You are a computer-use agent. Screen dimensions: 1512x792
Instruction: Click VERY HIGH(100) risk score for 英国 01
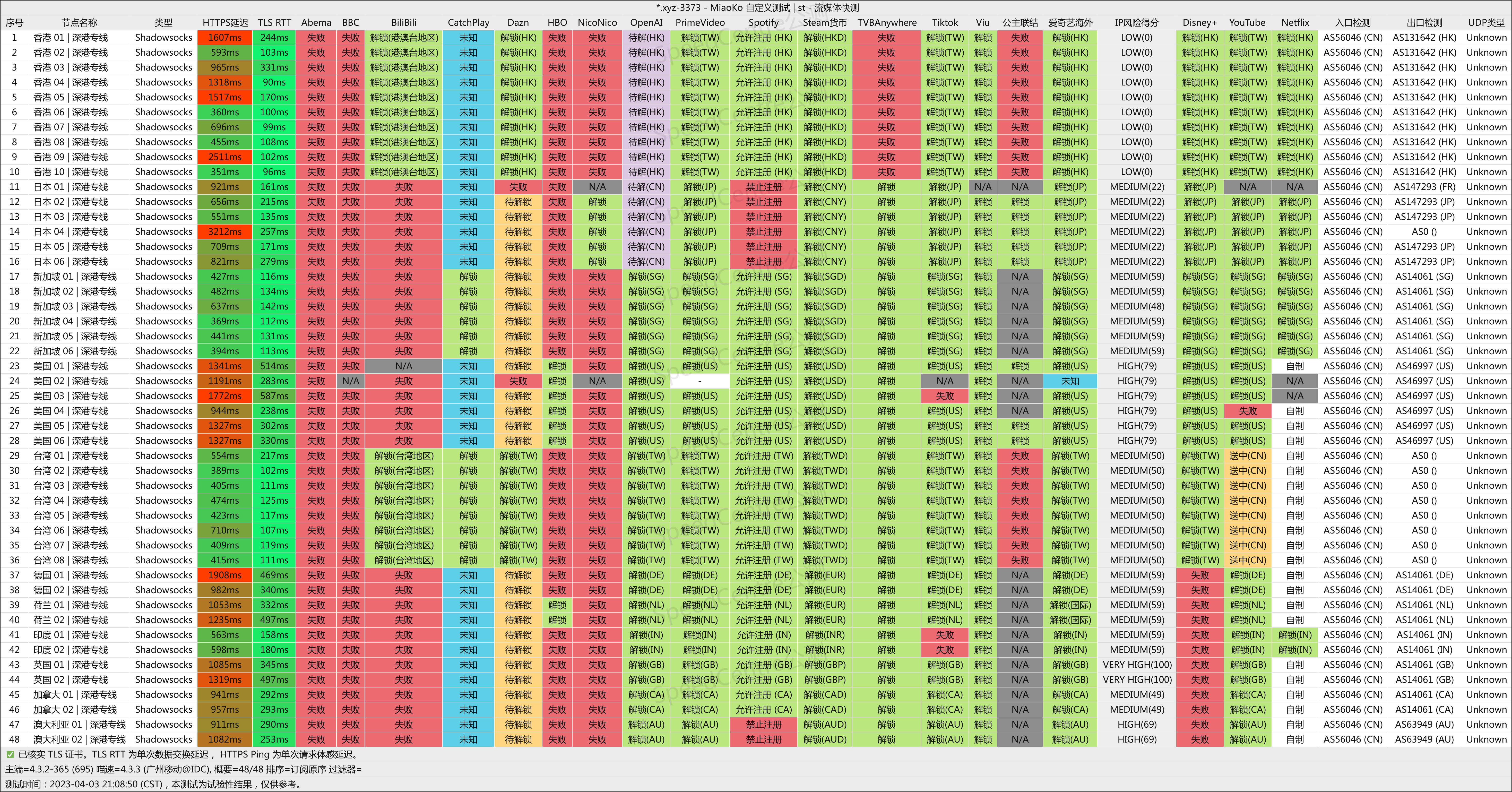(1136, 665)
